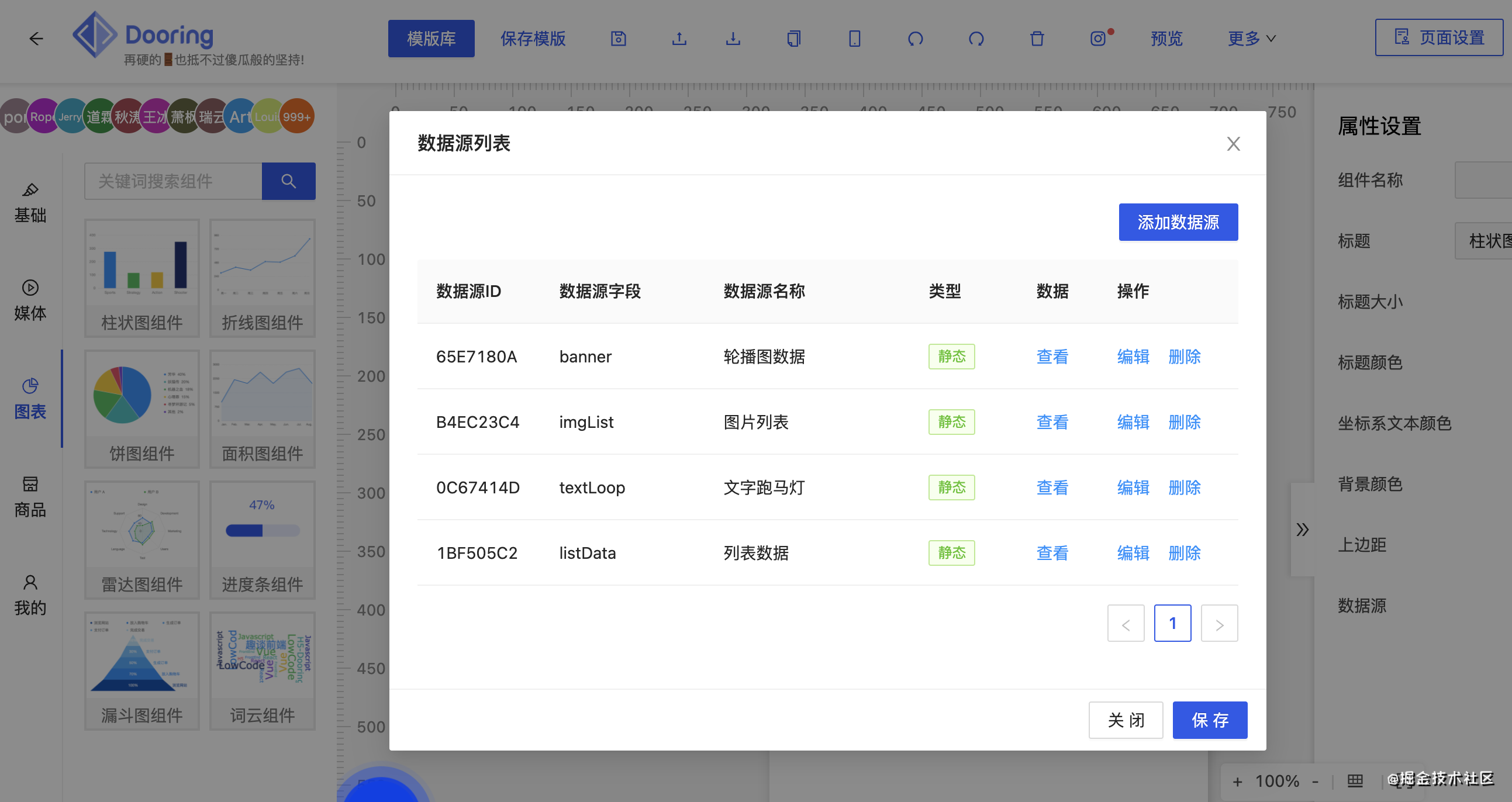Viewport: 1512px width, 802px height.
Task: Click 编辑 for the banner row
Action: pos(1133,356)
